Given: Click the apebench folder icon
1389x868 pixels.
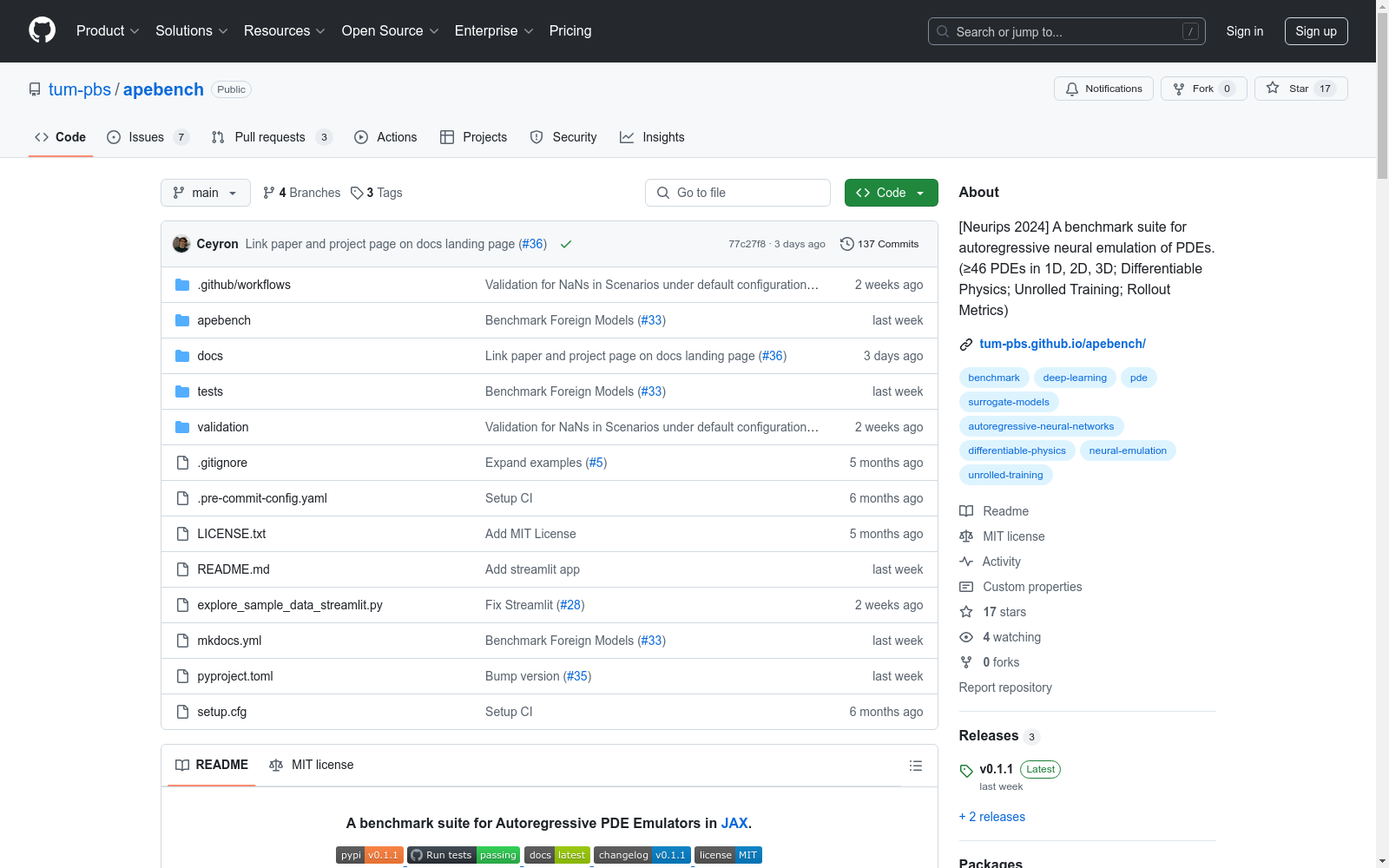Looking at the screenshot, I should pyautogui.click(x=182, y=320).
